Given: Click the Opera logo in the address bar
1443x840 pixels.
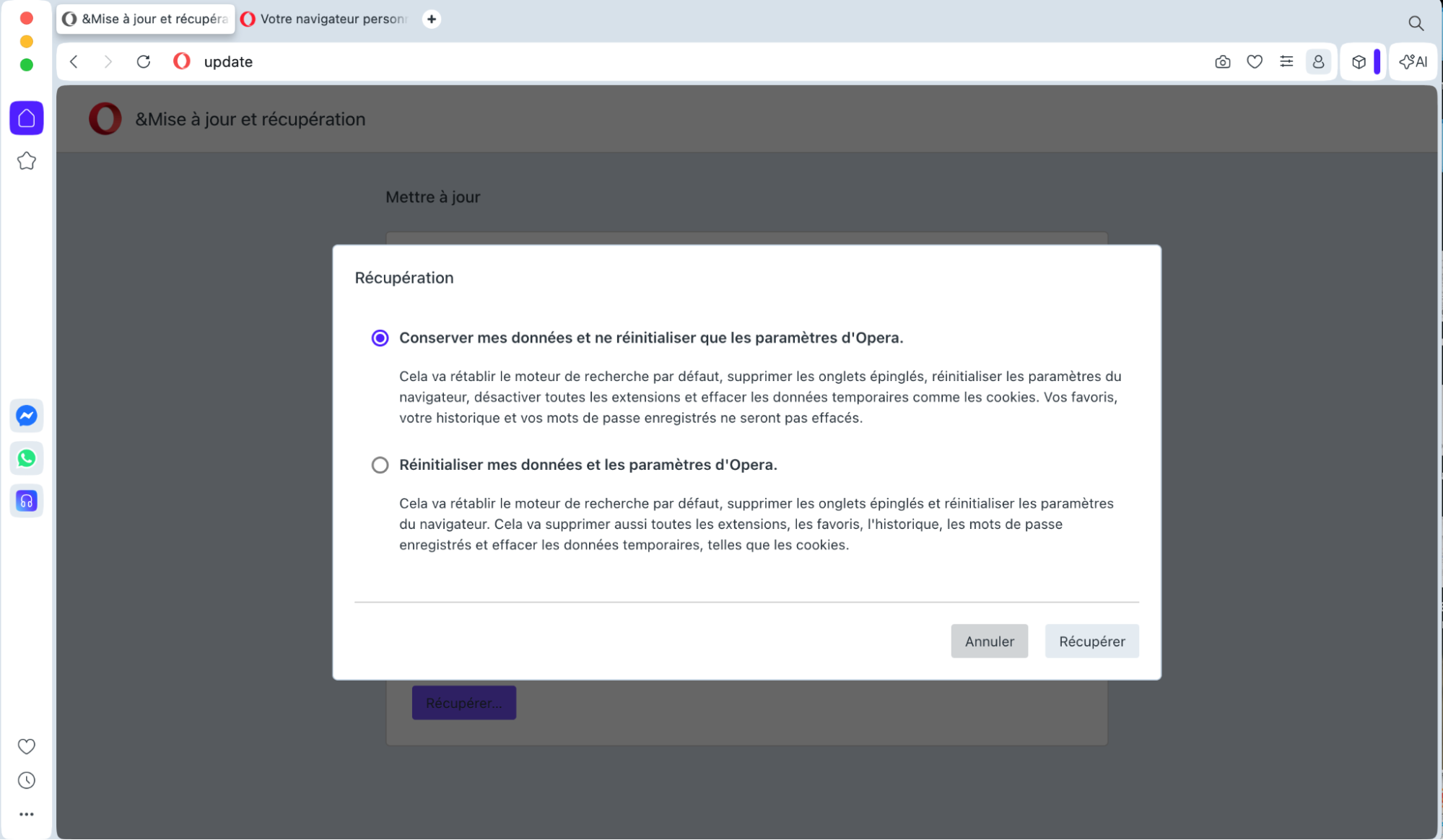Looking at the screenshot, I should coord(182,62).
